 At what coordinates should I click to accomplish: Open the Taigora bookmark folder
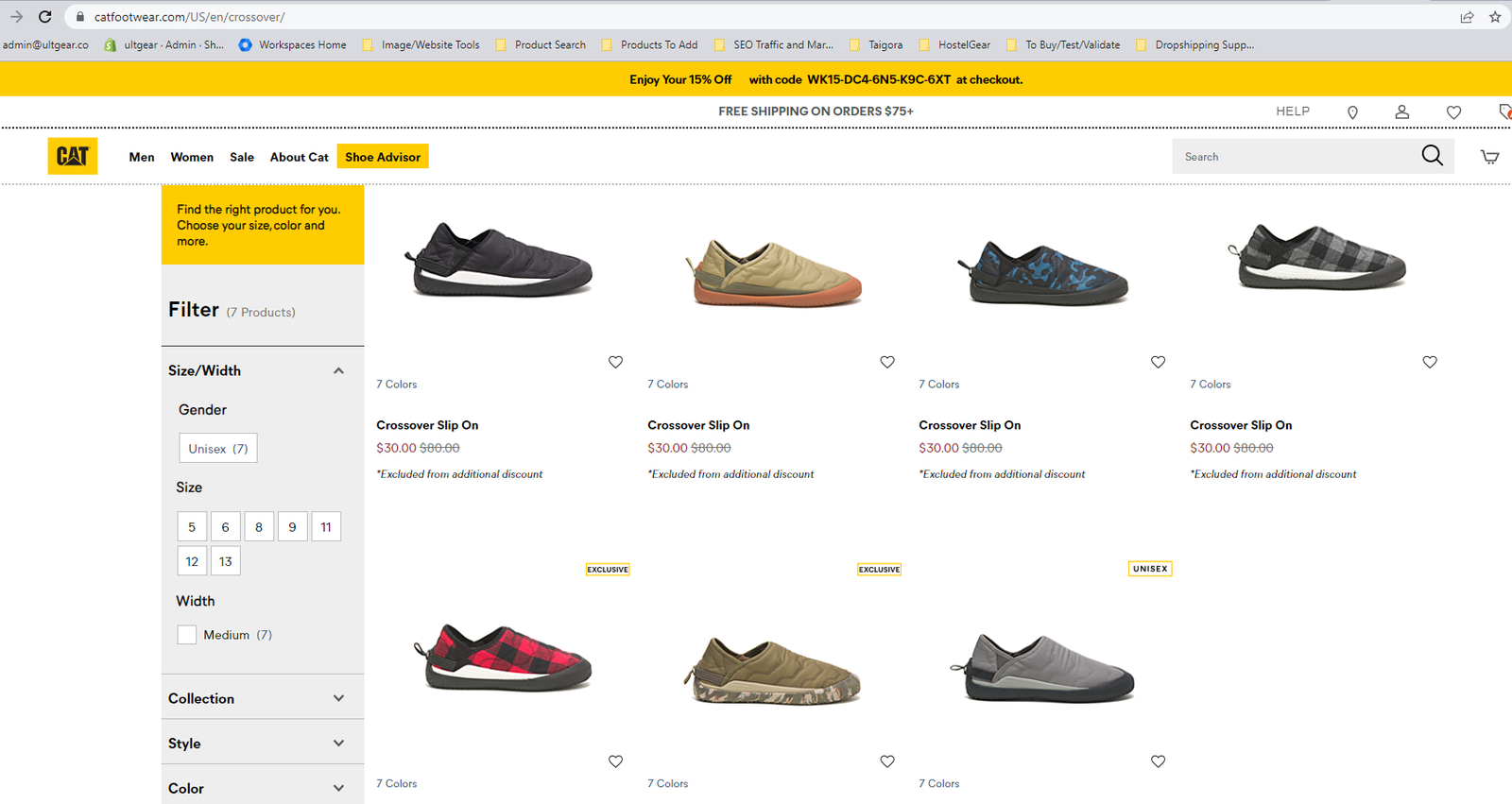tap(876, 44)
